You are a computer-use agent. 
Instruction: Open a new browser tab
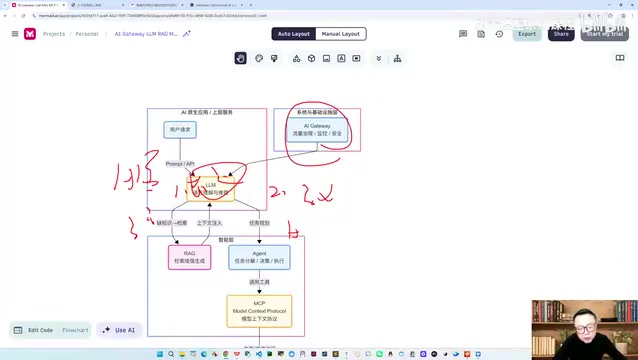[251, 5]
